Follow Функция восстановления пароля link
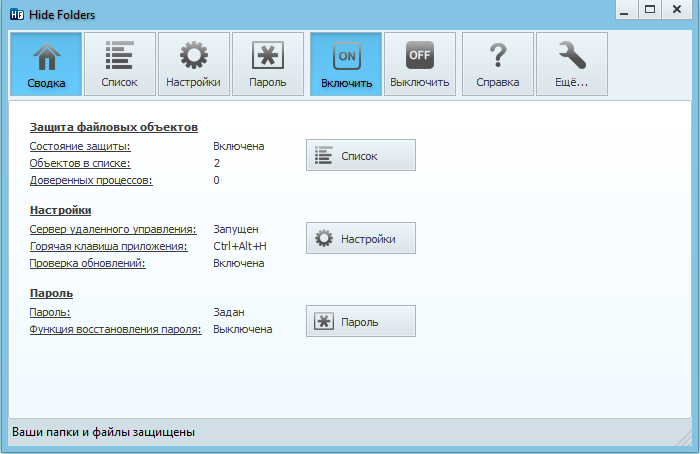Screen dimensions: 700x454 click(x=116, y=329)
